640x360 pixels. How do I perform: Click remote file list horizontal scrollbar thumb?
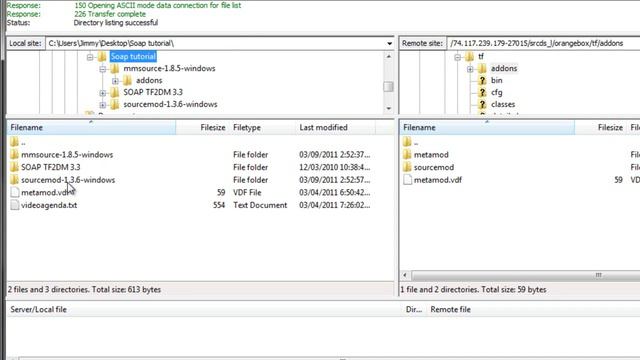[526, 275]
